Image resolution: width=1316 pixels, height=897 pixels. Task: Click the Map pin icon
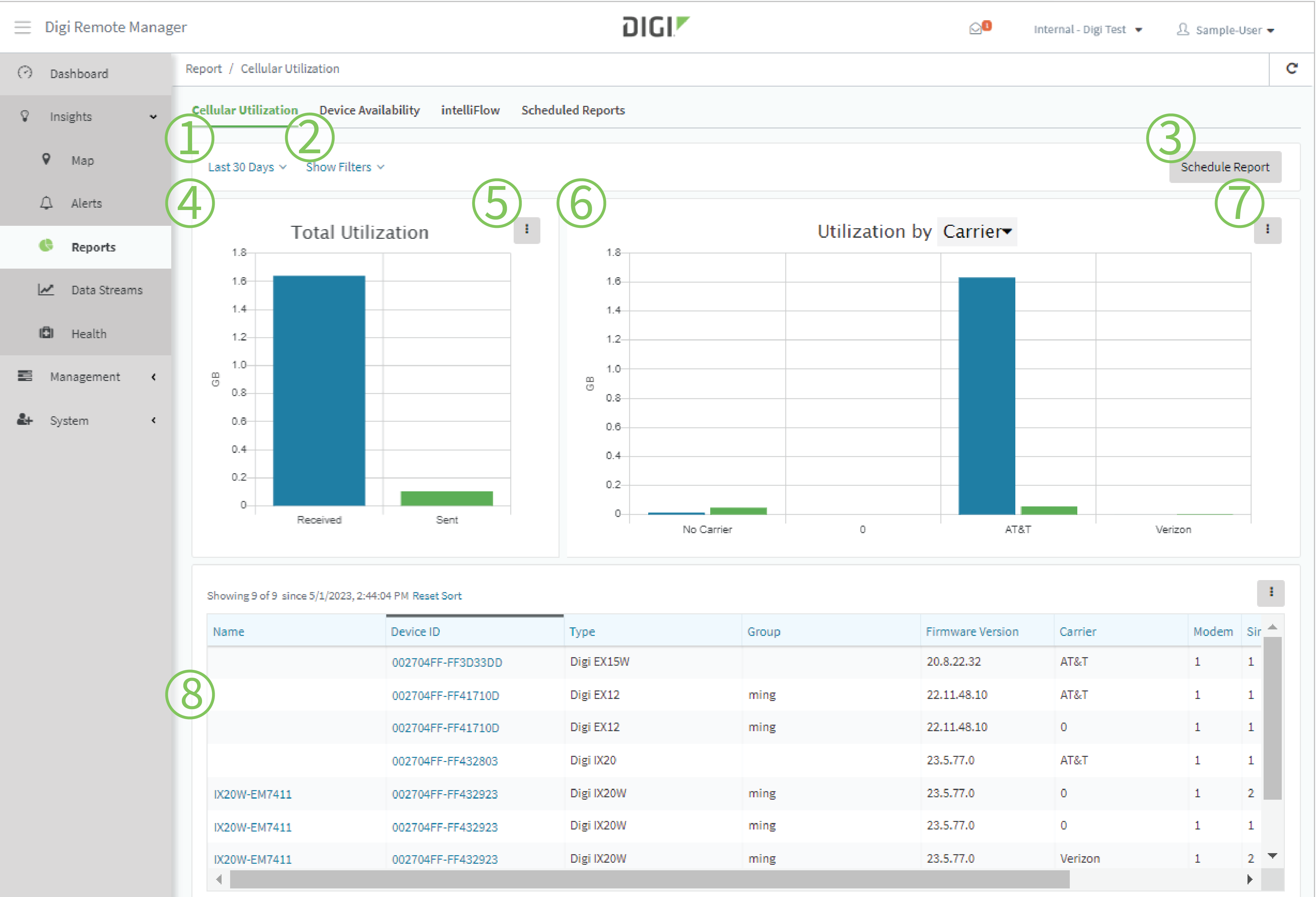point(47,160)
